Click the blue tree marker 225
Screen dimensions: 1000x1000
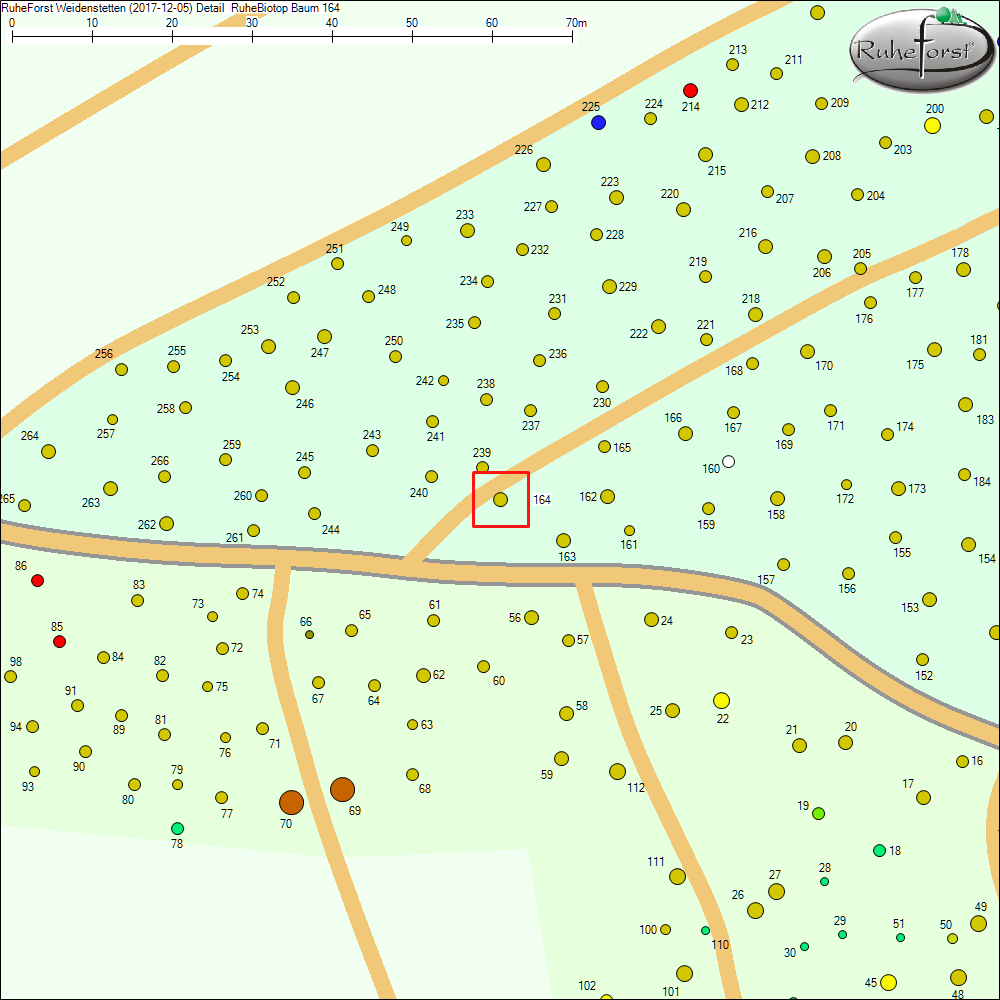pyautogui.click(x=598, y=122)
